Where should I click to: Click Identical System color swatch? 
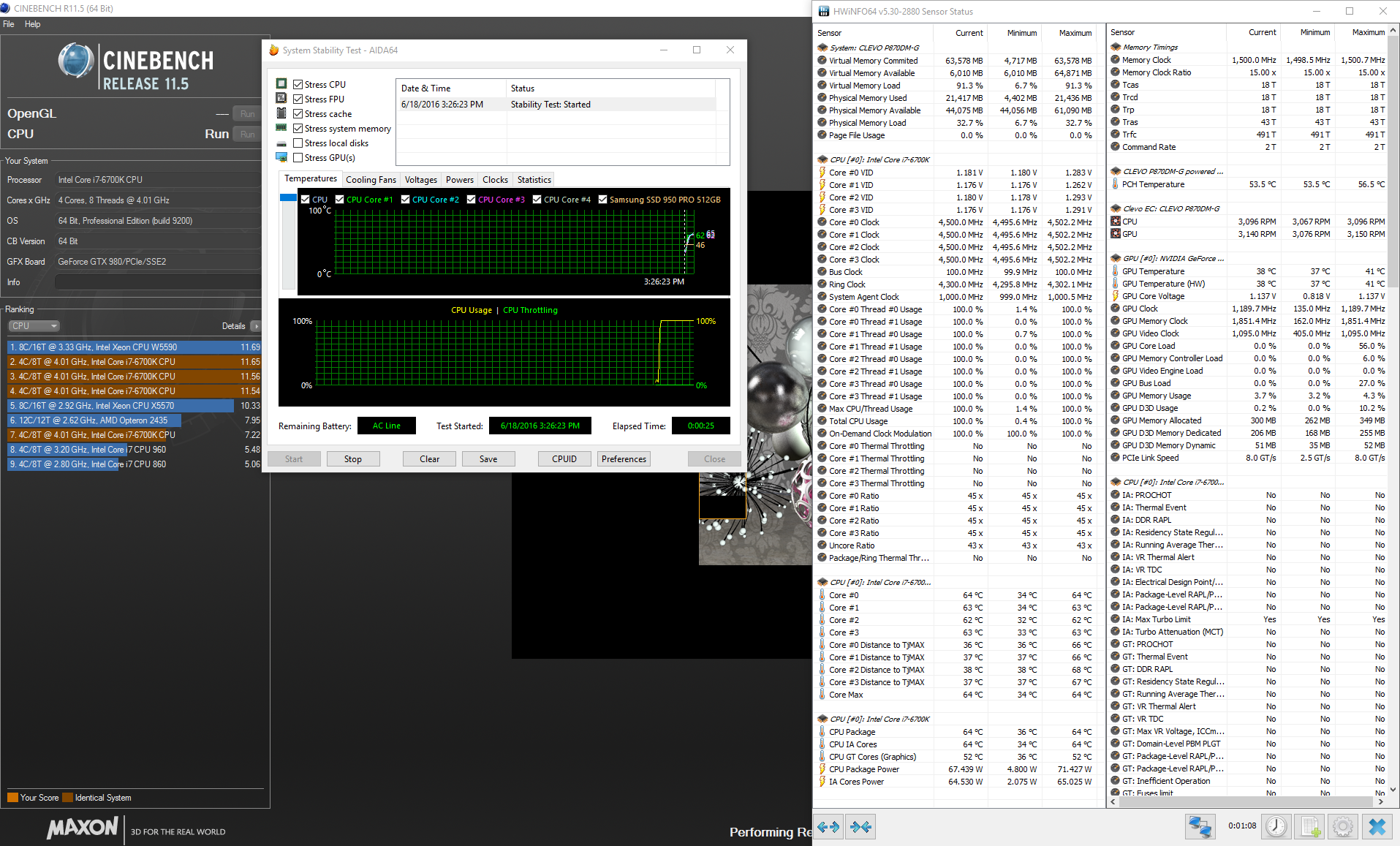[68, 798]
